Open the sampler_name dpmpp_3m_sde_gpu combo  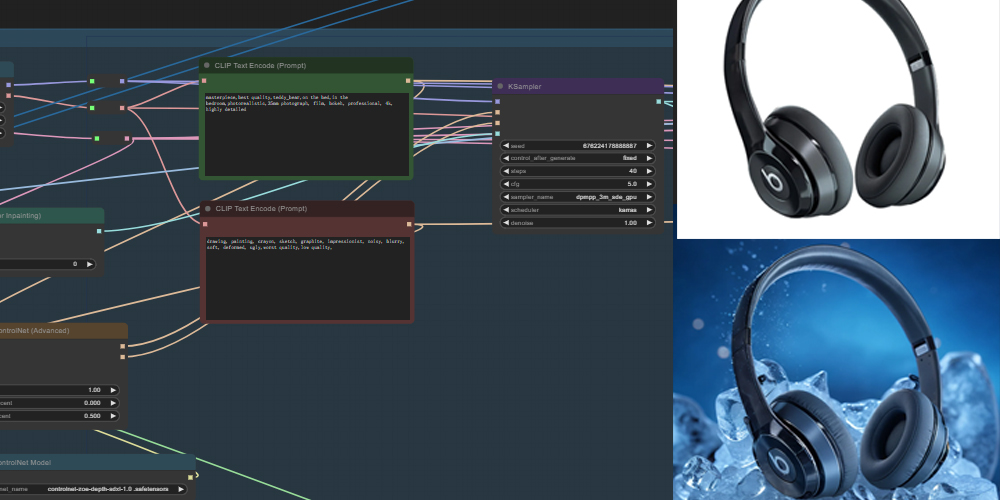click(577, 197)
